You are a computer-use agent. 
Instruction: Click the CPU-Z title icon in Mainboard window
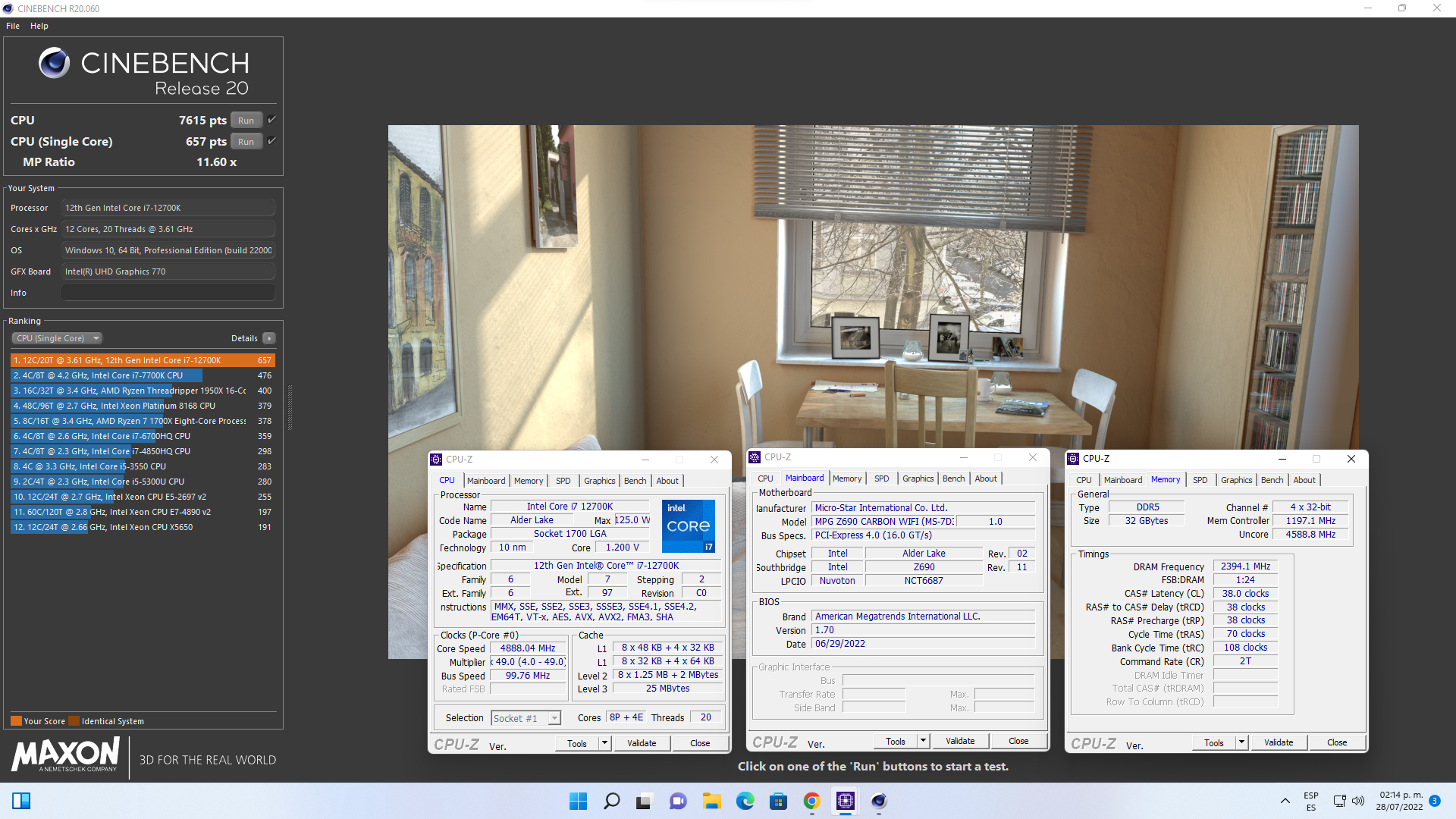tap(755, 457)
